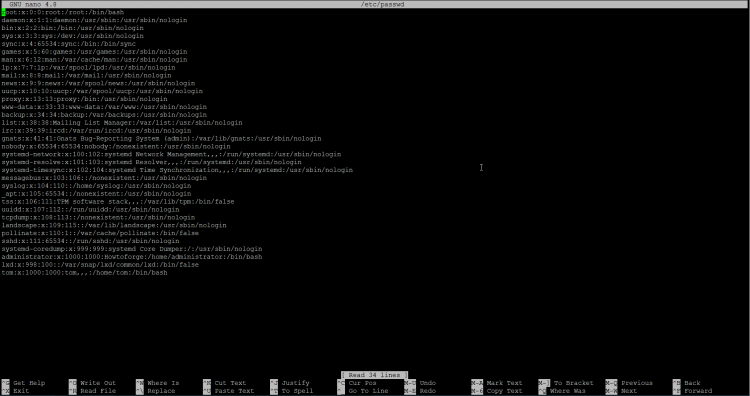The width and height of the screenshot is (750, 396).
Task: Select the Cur Pos shortcut
Action: (x=357, y=383)
